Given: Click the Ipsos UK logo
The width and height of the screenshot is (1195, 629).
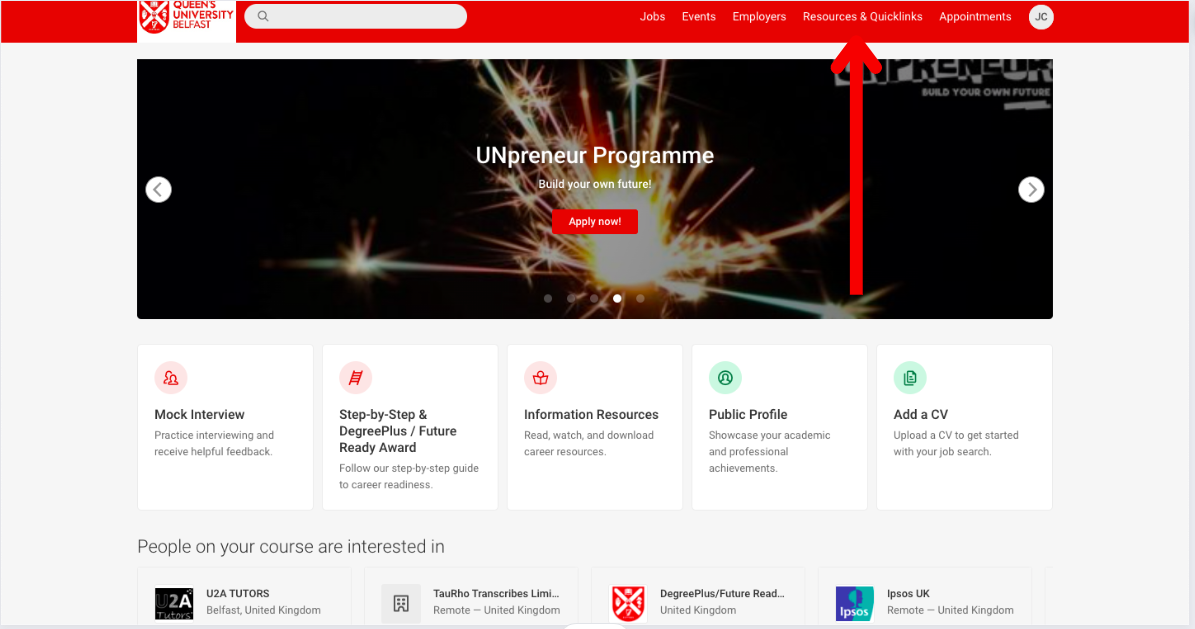Looking at the screenshot, I should [x=855, y=603].
